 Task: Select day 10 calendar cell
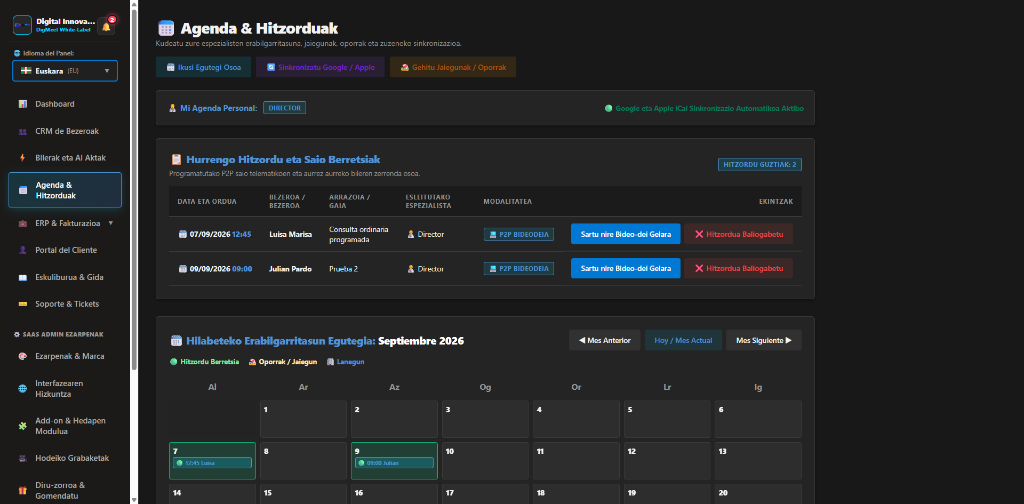[485, 461]
